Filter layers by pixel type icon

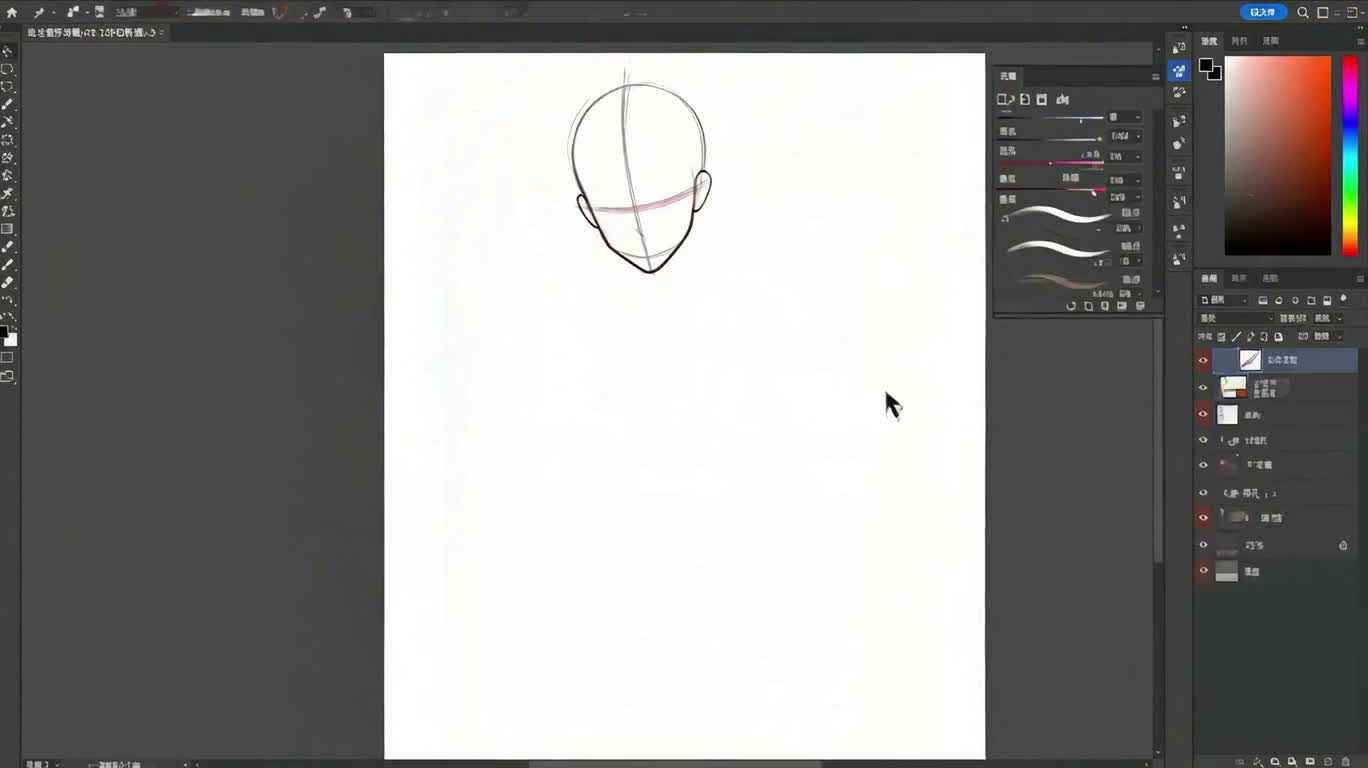(x=1263, y=301)
